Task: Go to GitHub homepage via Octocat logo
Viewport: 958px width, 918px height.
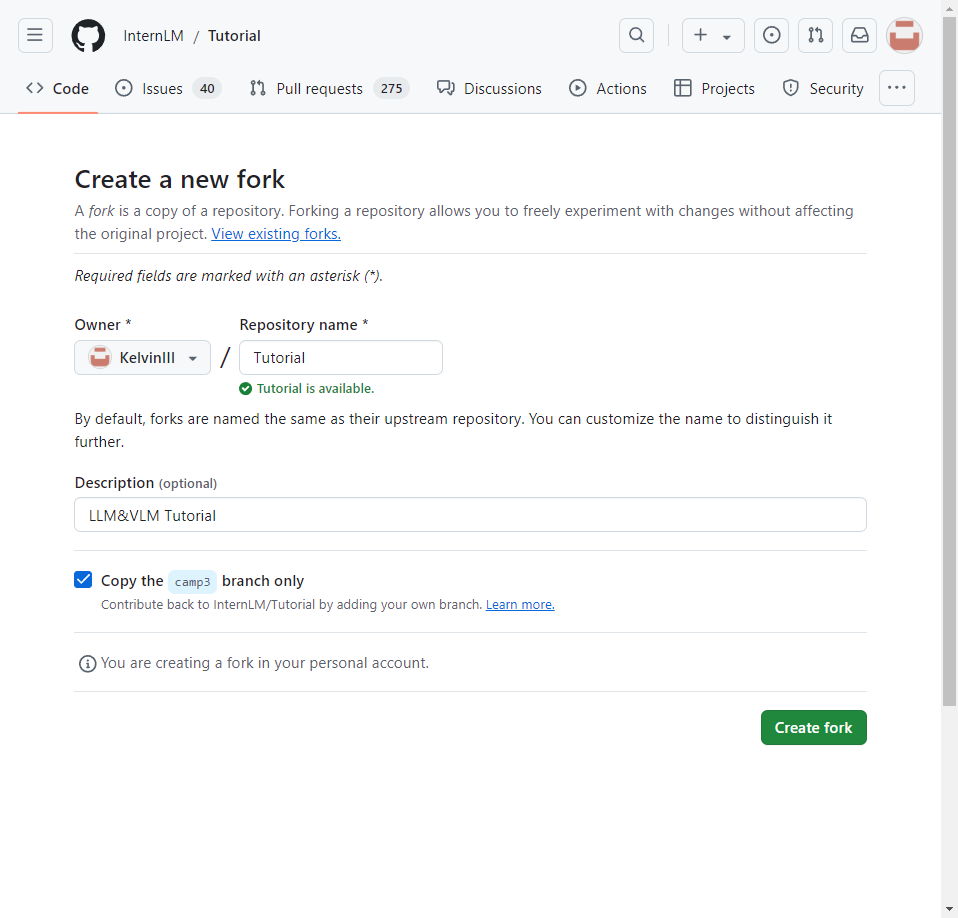Action: coord(88,35)
